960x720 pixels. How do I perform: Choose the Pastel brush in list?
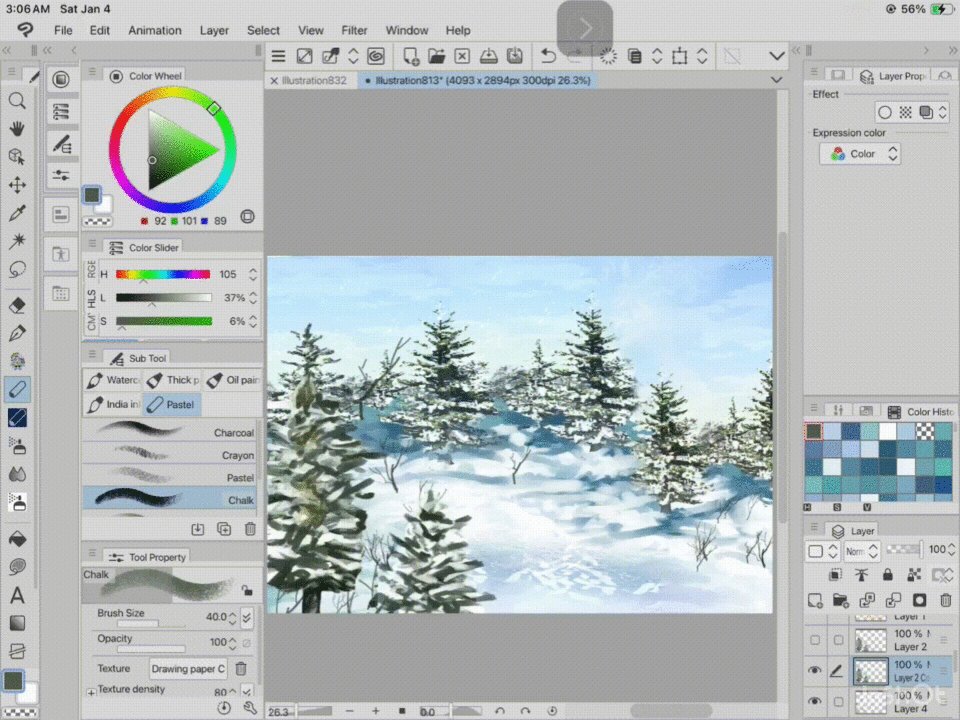[170, 477]
